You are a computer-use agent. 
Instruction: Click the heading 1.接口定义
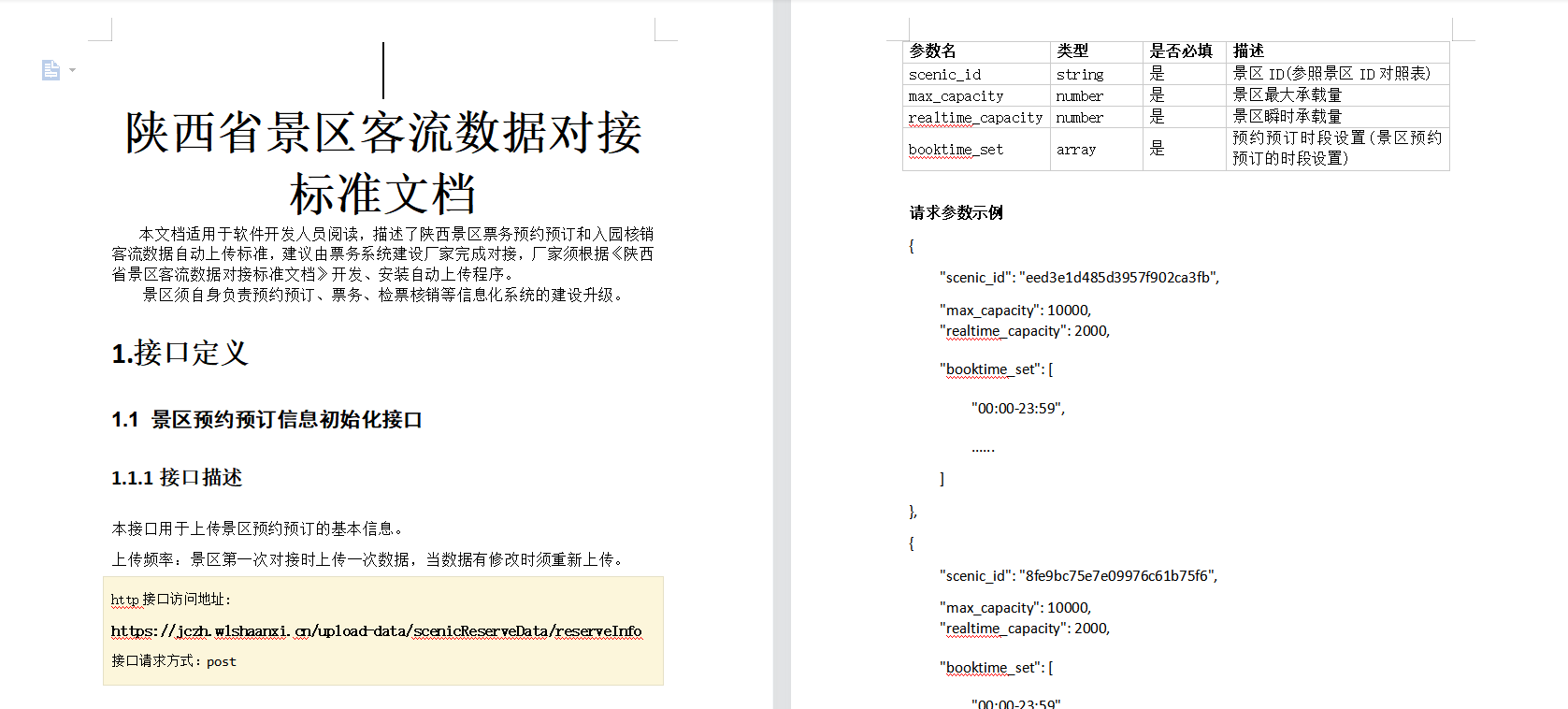pos(180,353)
